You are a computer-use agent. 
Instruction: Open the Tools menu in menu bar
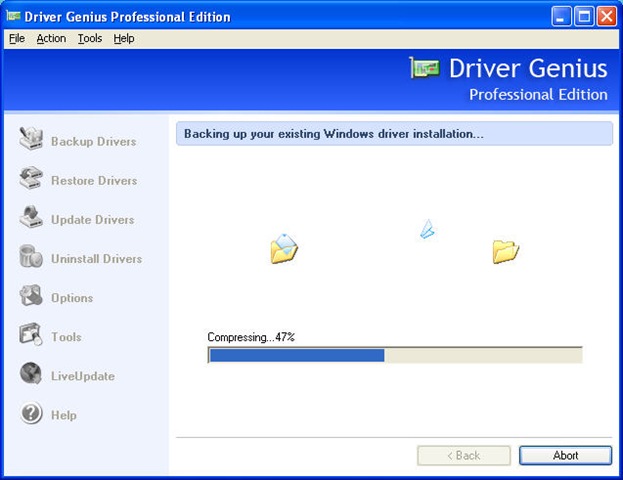(90, 39)
